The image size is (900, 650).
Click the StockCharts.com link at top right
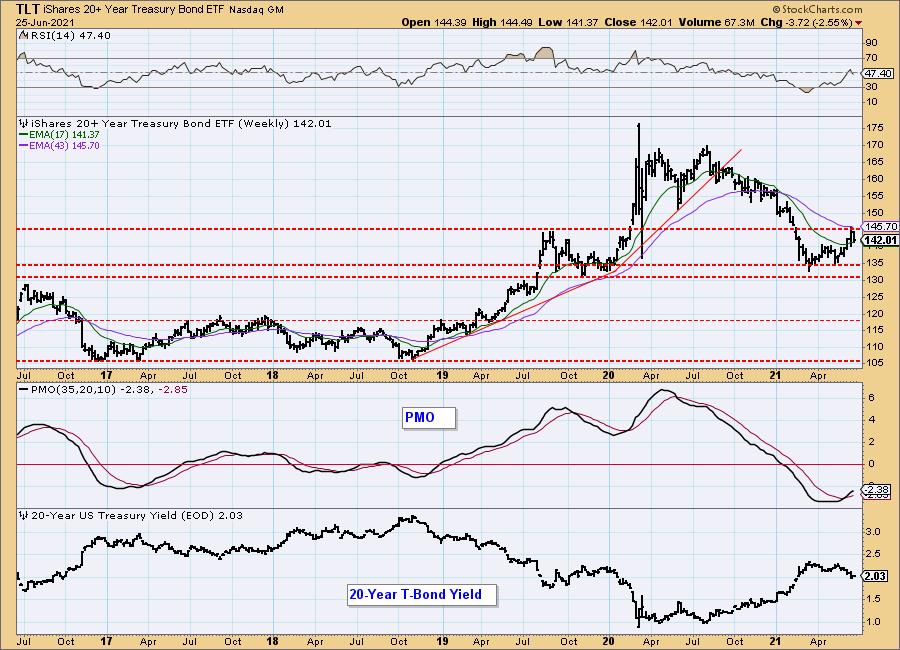pos(817,9)
